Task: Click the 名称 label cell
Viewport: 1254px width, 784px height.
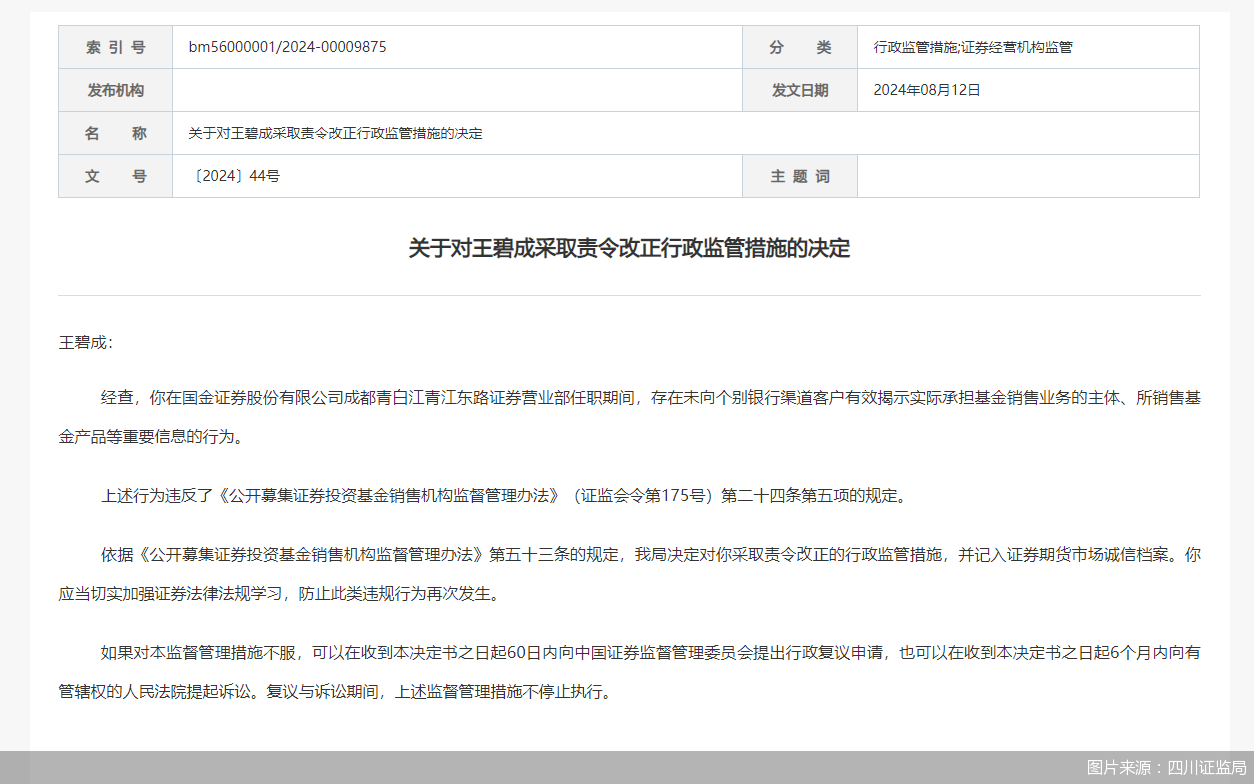Action: [116, 133]
